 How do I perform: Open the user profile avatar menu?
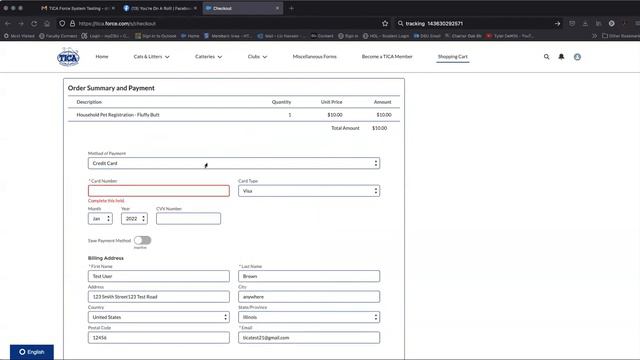(x=577, y=57)
